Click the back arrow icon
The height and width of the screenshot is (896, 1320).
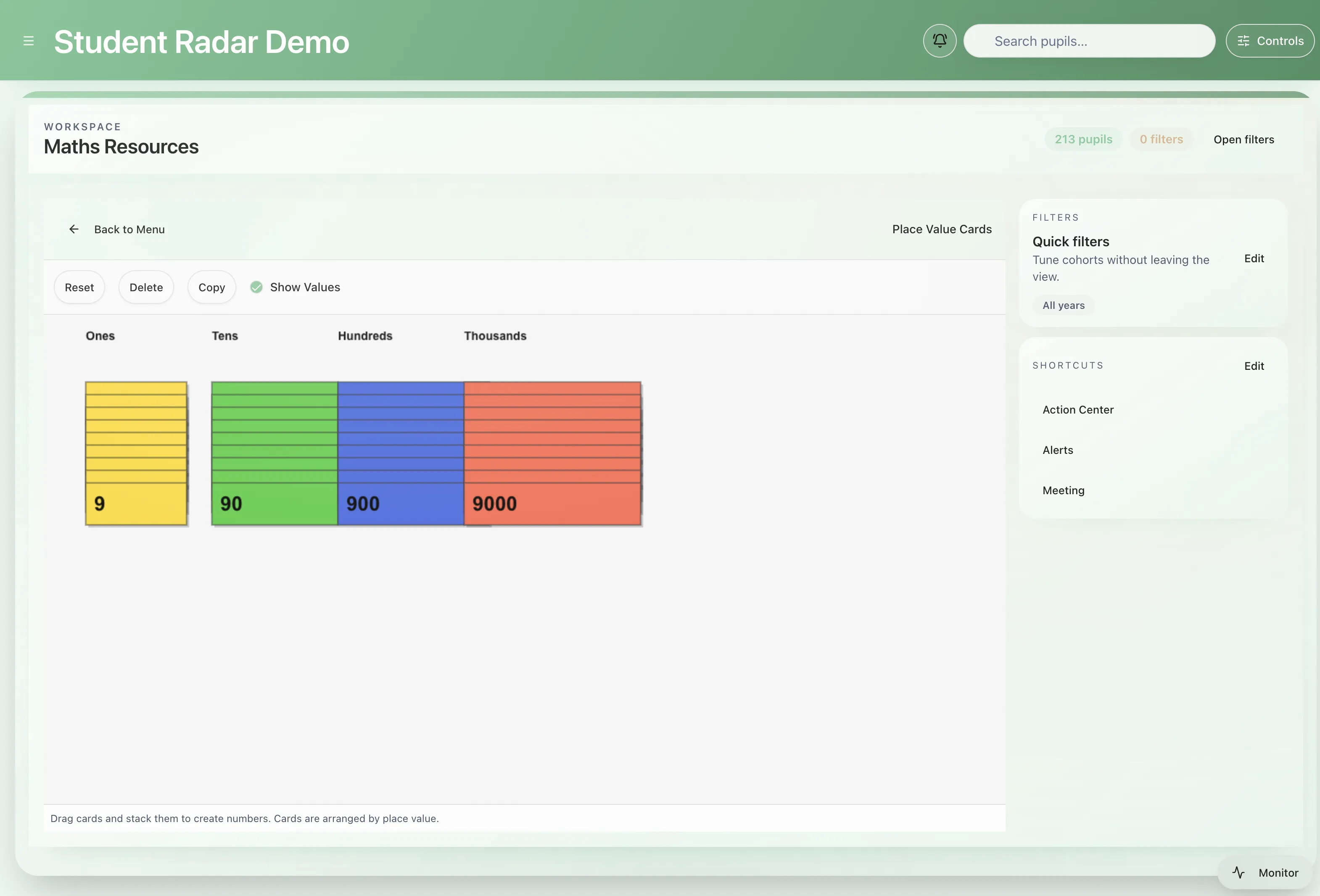[x=74, y=229]
